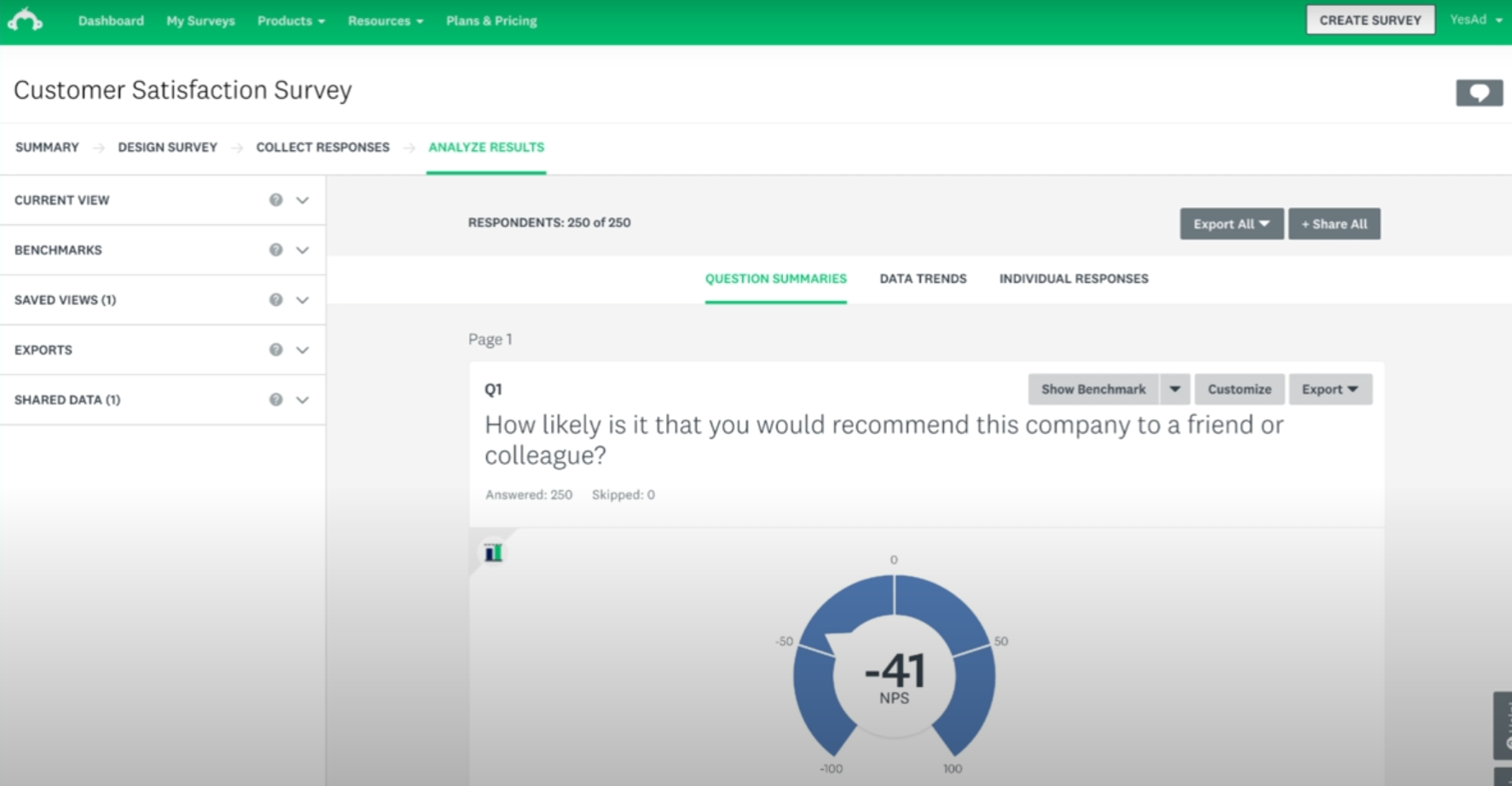Click the Share All button
Screen dimensions: 1512x786
click(x=1334, y=223)
